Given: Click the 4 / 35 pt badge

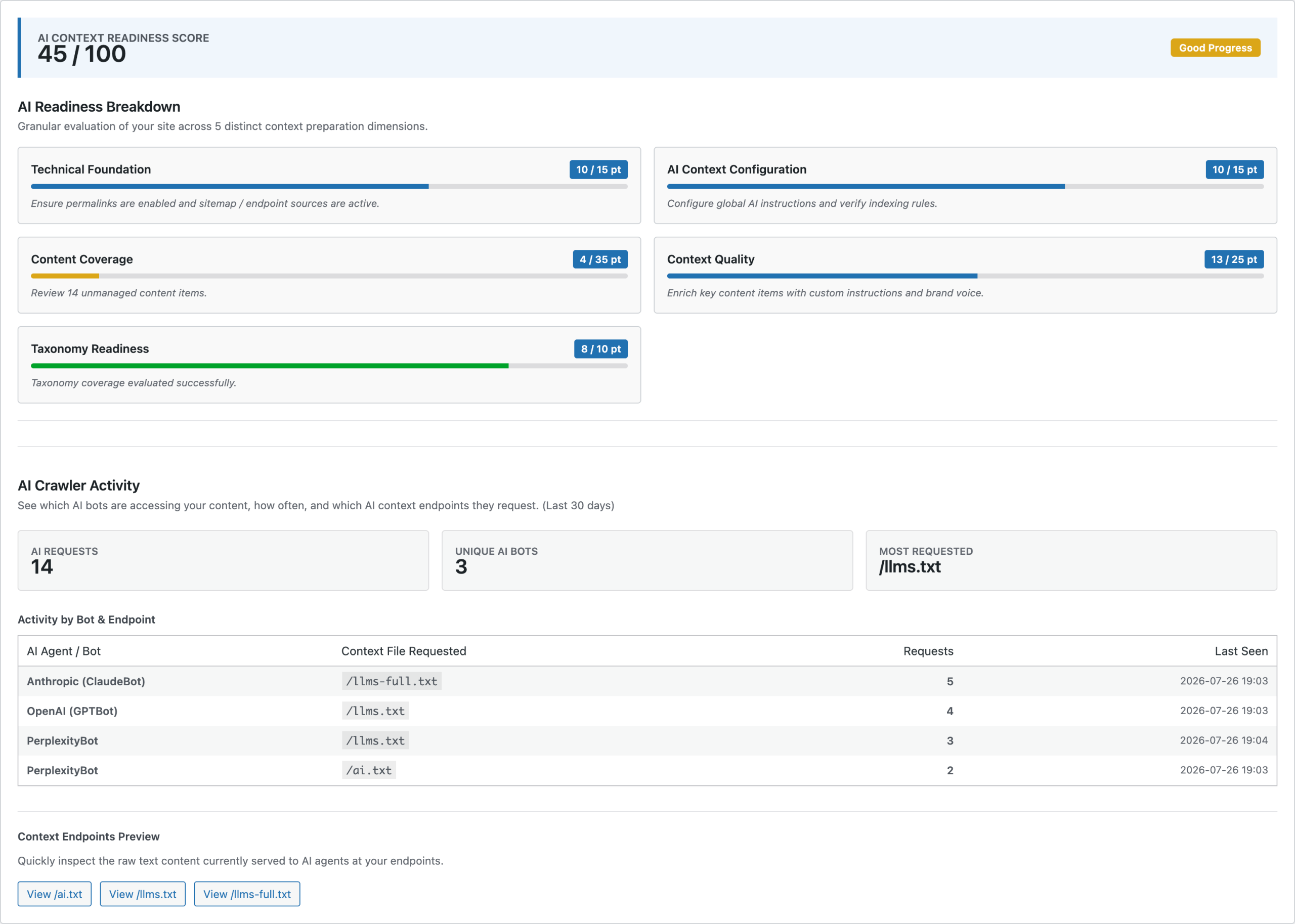Looking at the screenshot, I should click(x=600, y=259).
